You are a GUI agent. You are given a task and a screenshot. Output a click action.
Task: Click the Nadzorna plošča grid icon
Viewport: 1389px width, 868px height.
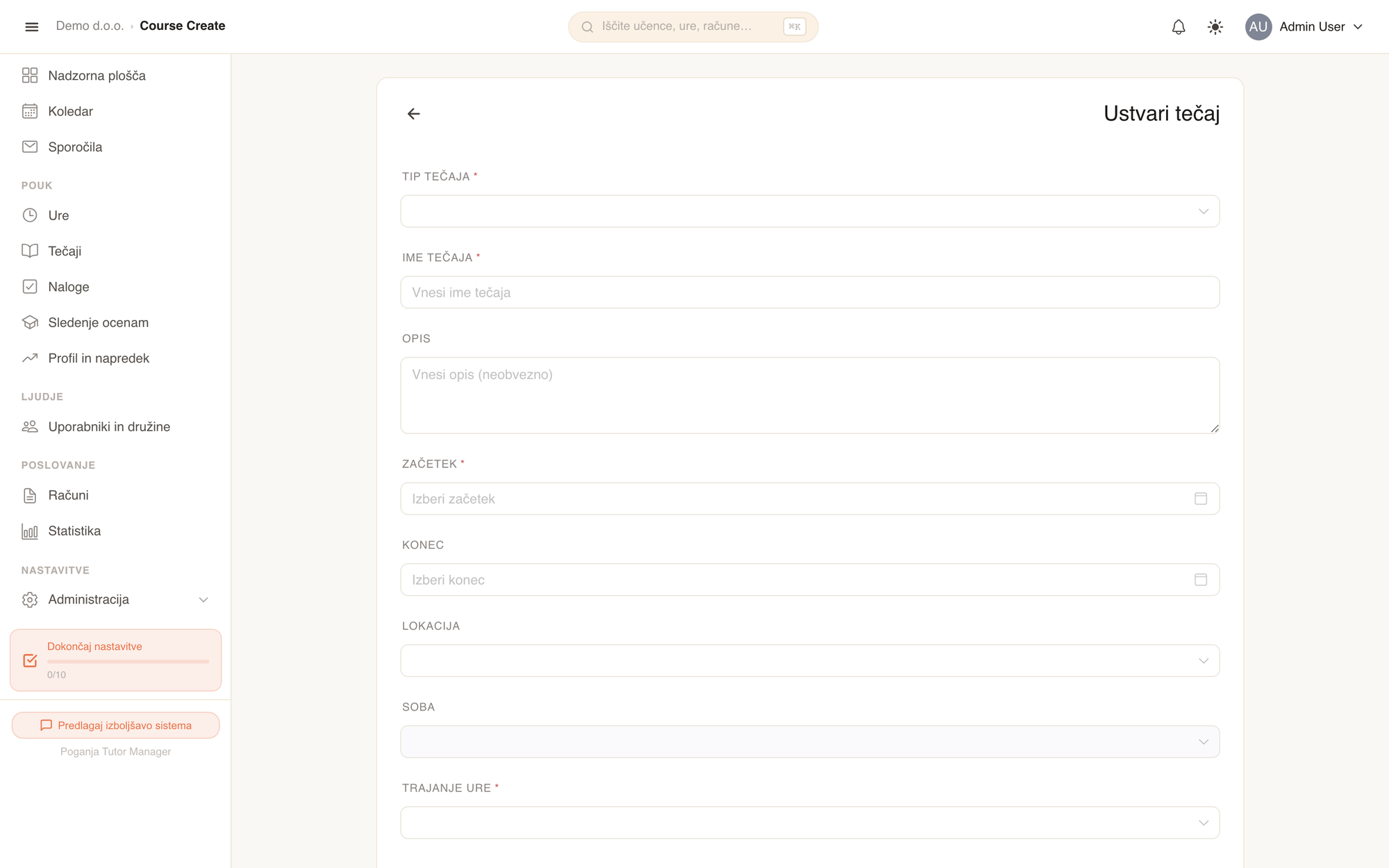pos(30,75)
